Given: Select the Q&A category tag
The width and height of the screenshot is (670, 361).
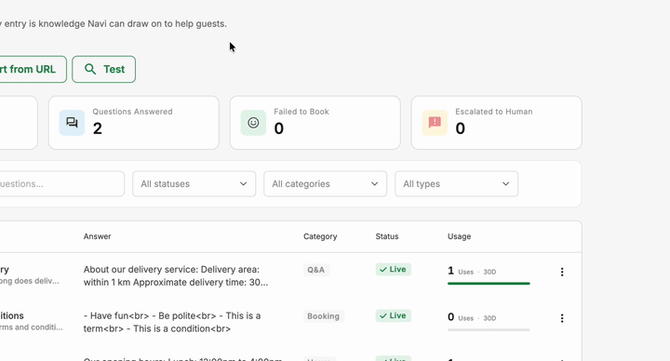Looking at the screenshot, I should tap(316, 270).
